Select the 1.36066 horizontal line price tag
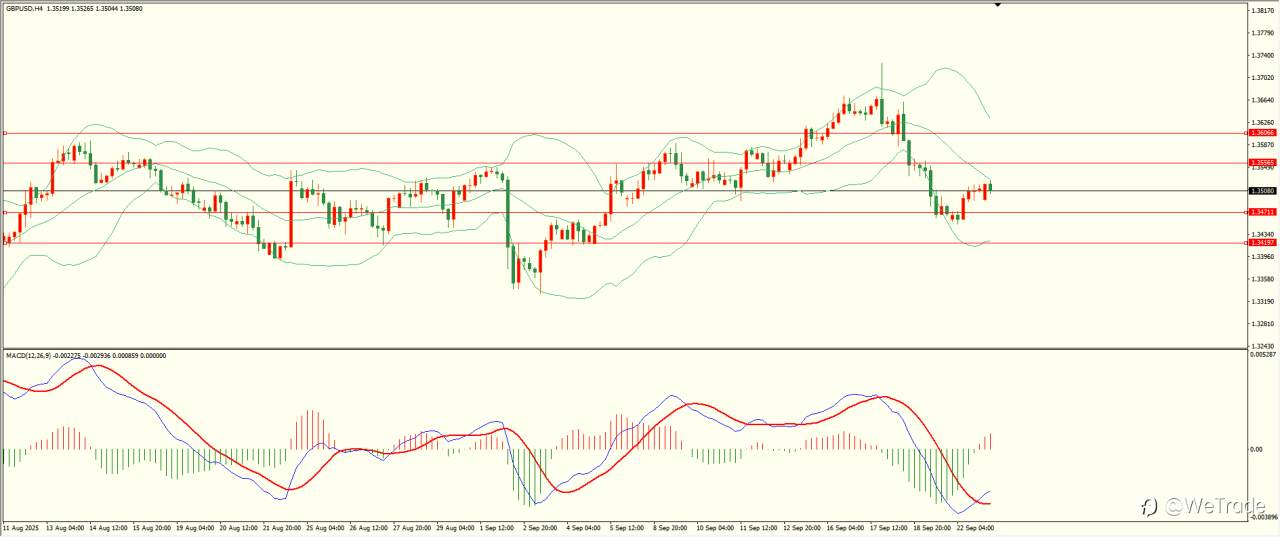The width and height of the screenshot is (1280, 537). click(1262, 132)
